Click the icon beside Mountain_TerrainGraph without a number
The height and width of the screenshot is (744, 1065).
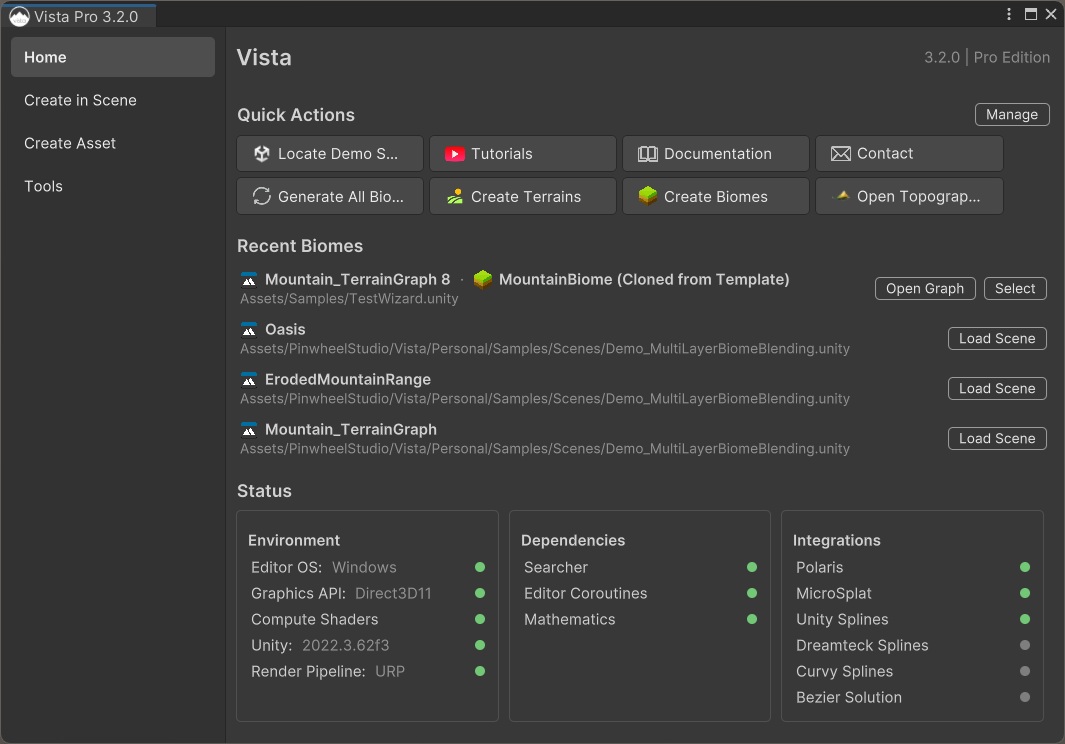pos(249,429)
